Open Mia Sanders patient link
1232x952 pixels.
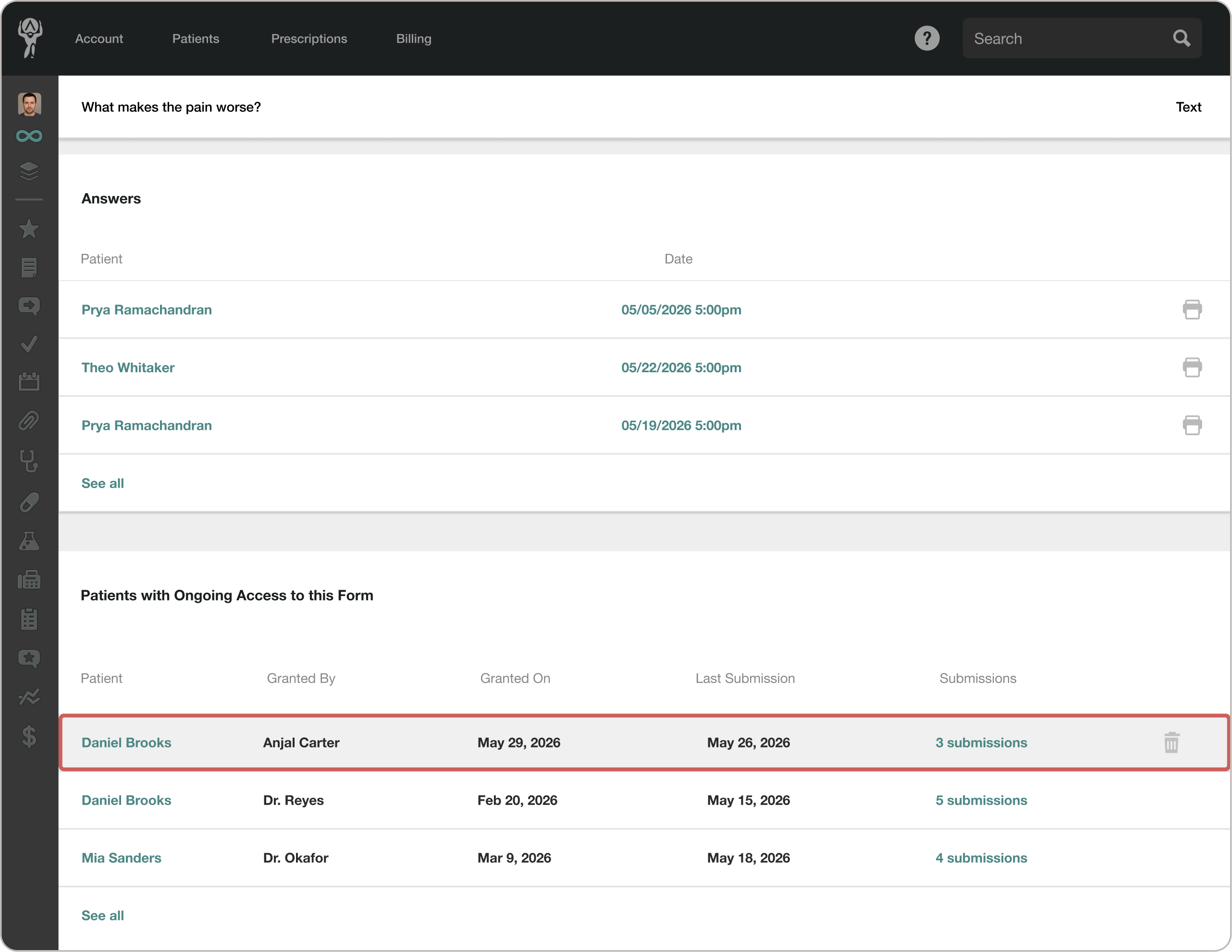pos(121,858)
